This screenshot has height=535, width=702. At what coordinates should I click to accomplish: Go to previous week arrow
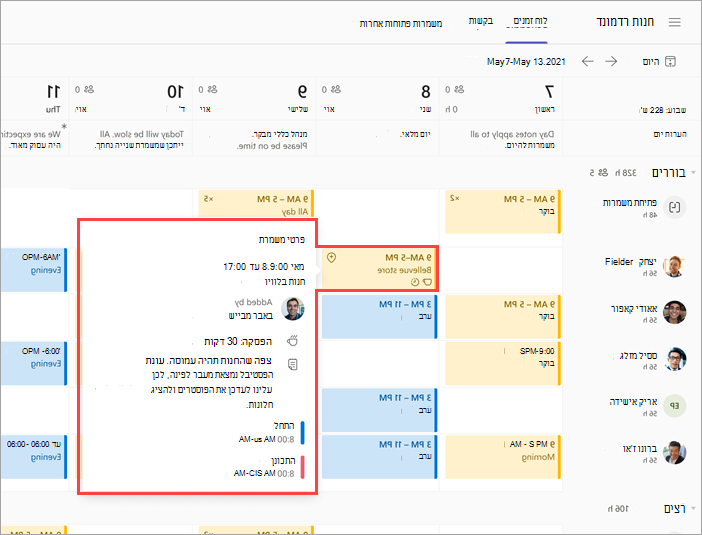point(587,61)
